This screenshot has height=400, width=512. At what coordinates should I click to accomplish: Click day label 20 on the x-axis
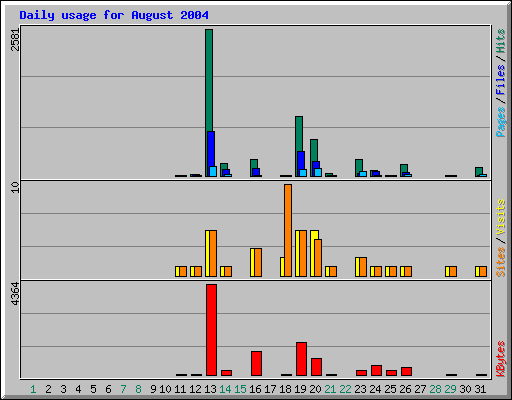[315, 389]
